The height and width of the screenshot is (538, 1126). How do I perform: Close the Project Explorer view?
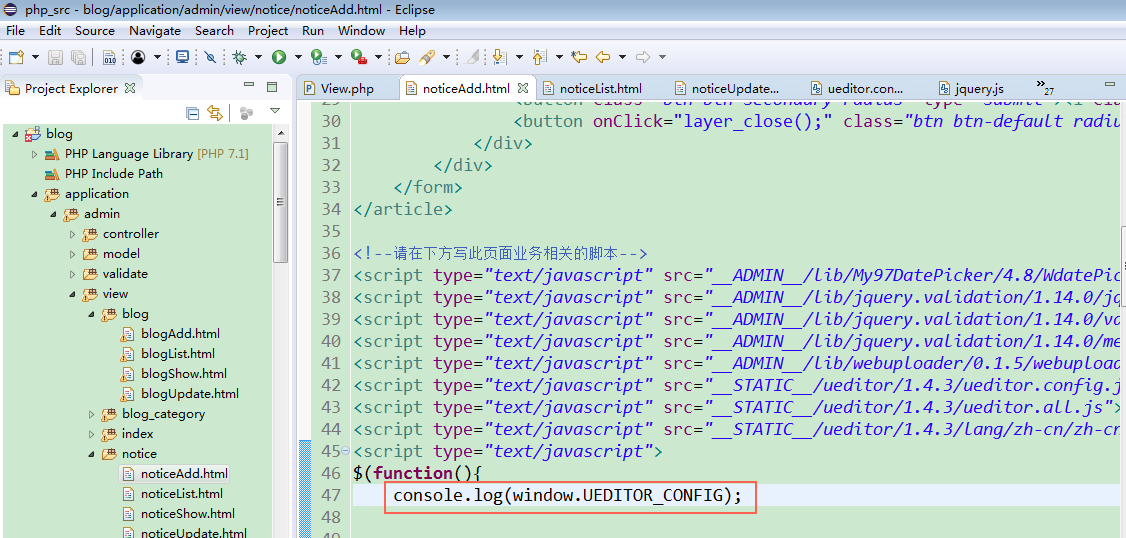[x=130, y=88]
